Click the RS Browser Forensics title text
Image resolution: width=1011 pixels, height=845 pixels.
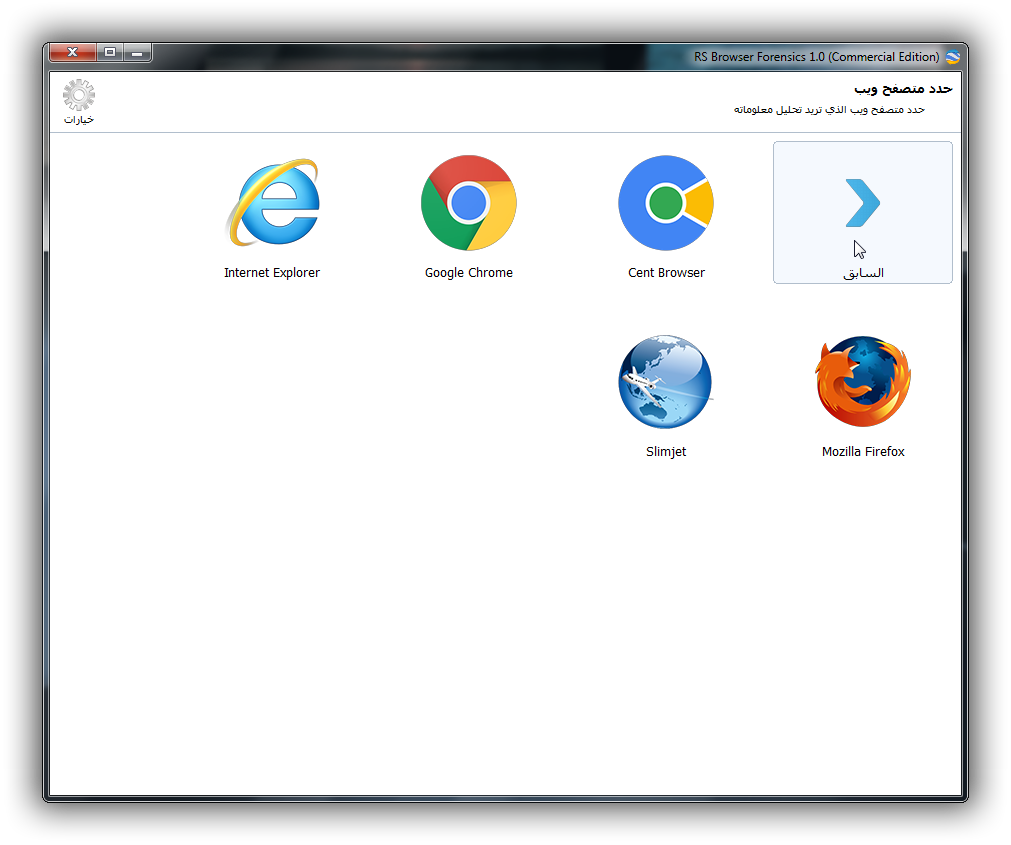click(816, 57)
